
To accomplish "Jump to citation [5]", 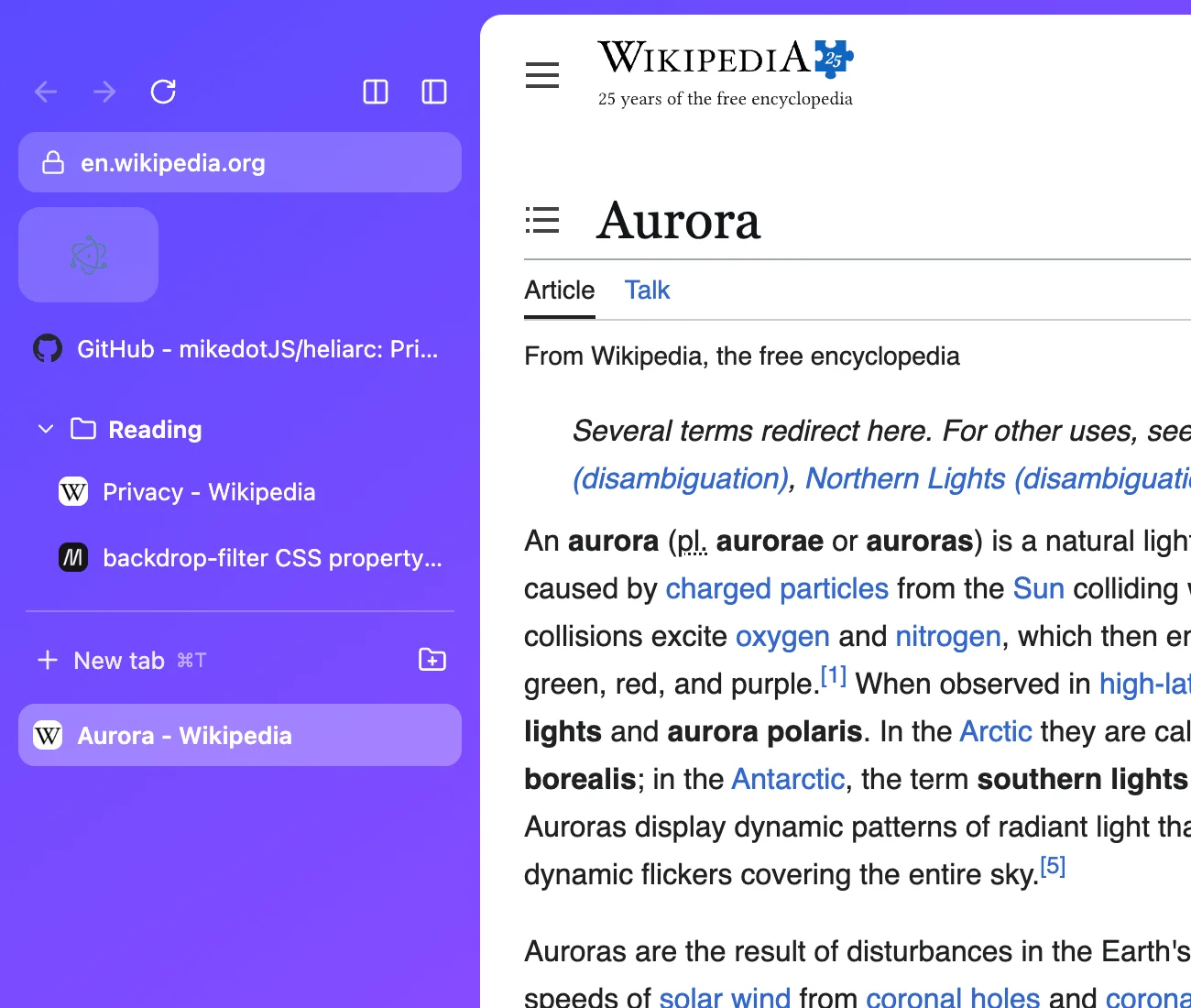I will tap(1053, 866).
